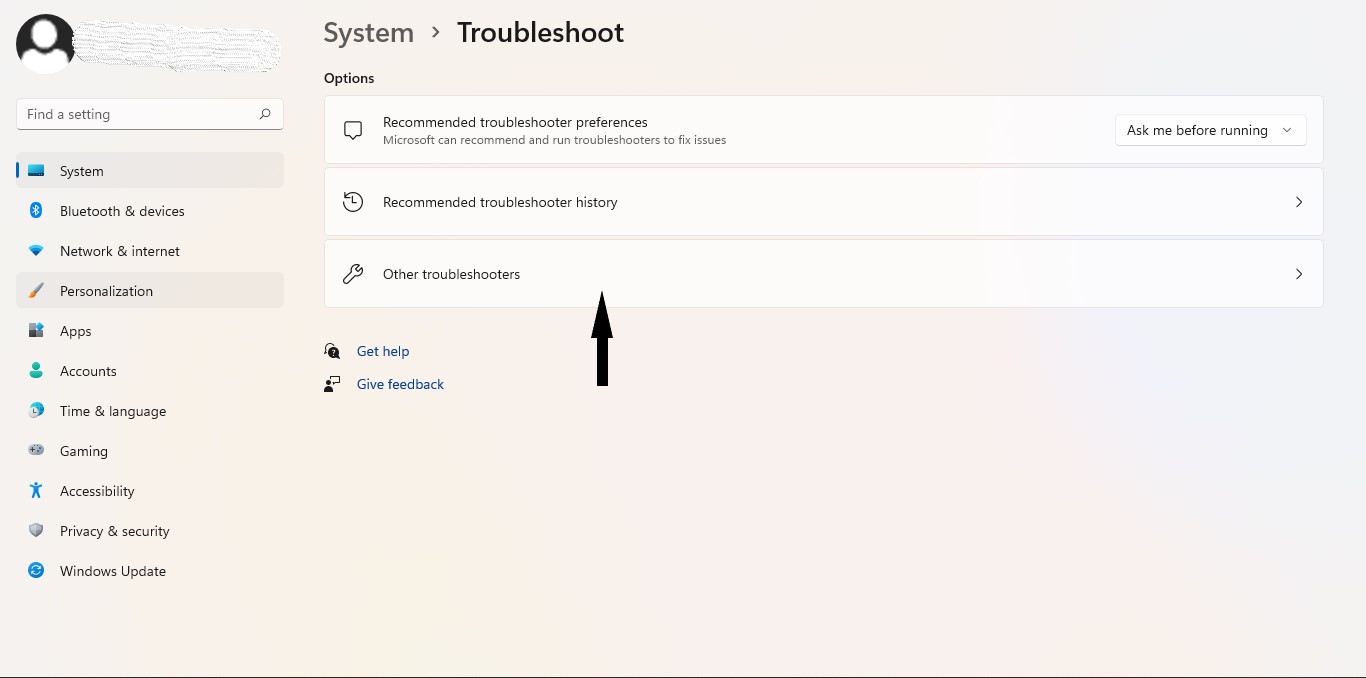Viewport: 1366px width, 678px height.
Task: Open the Get help link
Action: tap(383, 351)
